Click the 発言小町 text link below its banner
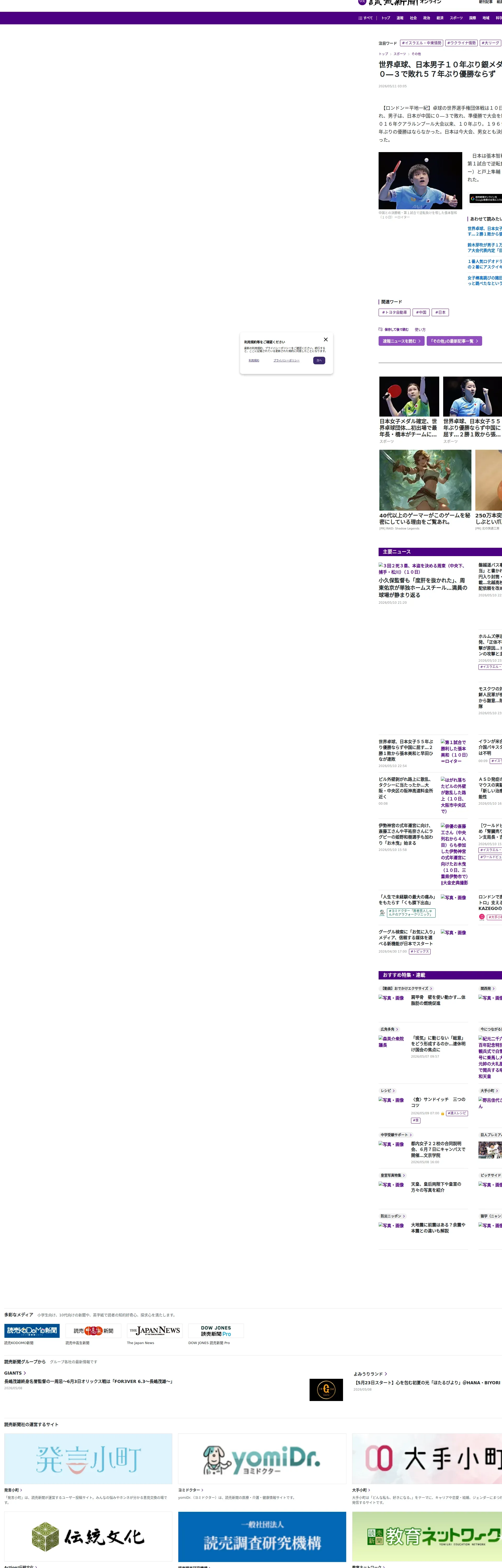 pyautogui.click(x=13, y=1490)
